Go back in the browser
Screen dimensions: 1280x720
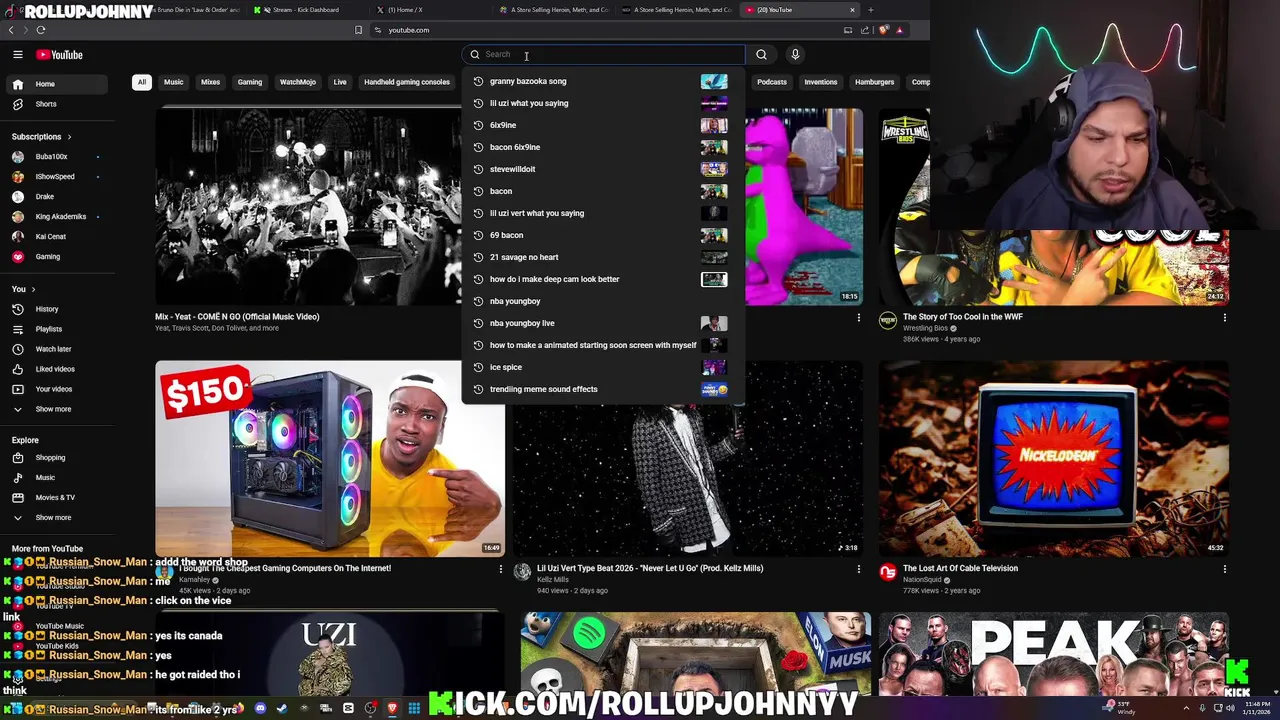point(12,30)
